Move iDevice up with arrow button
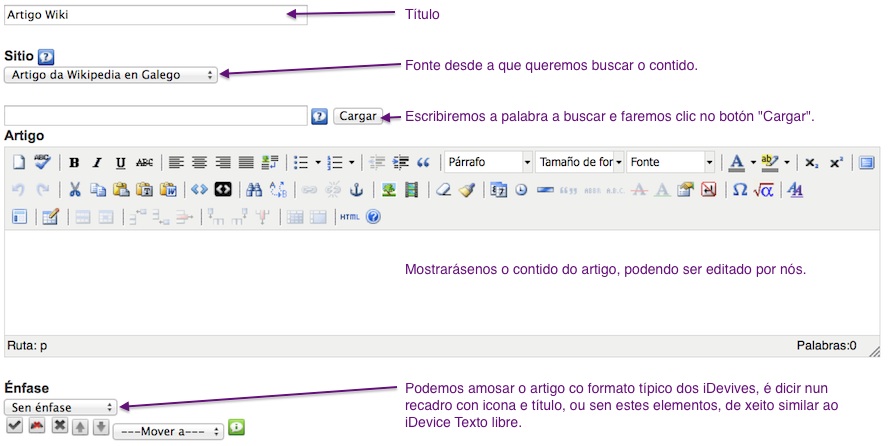888x446 pixels. [x=80, y=427]
